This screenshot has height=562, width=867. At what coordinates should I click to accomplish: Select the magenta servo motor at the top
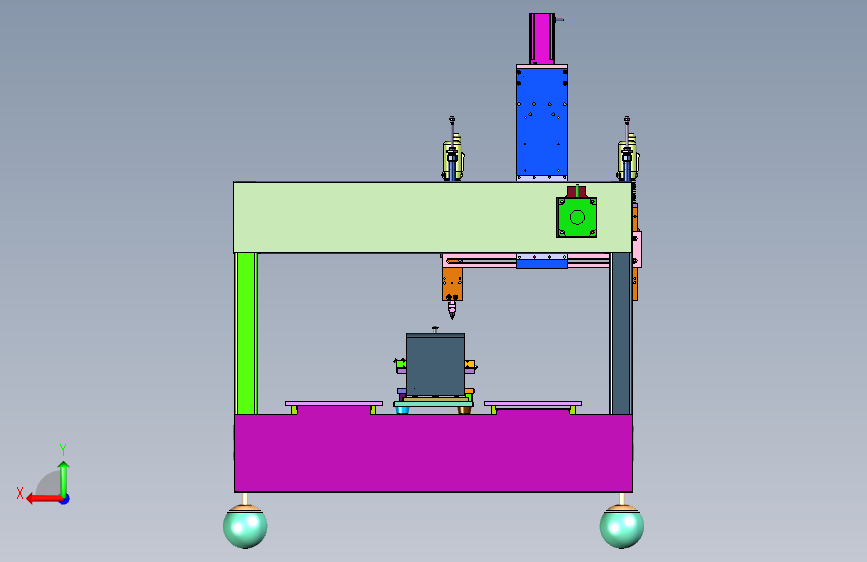tap(542, 39)
